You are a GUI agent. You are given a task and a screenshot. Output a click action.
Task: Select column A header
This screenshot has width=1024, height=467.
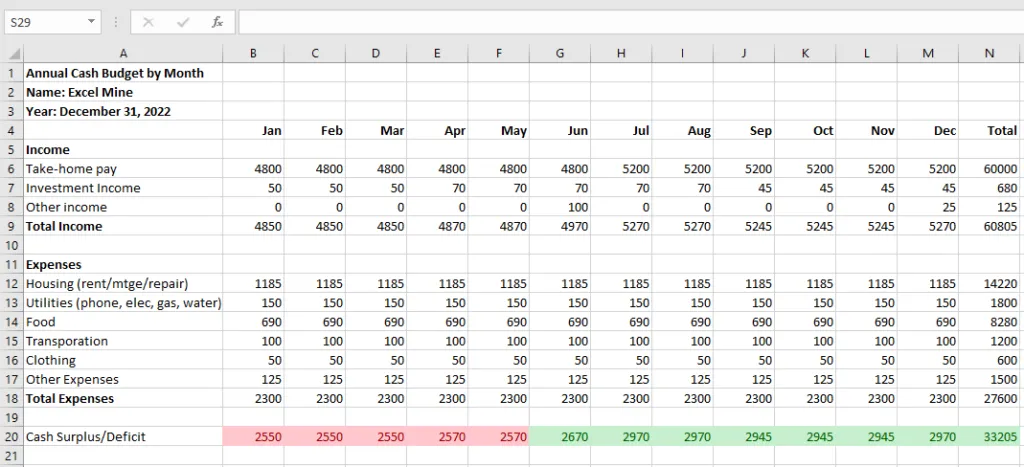[x=123, y=54]
